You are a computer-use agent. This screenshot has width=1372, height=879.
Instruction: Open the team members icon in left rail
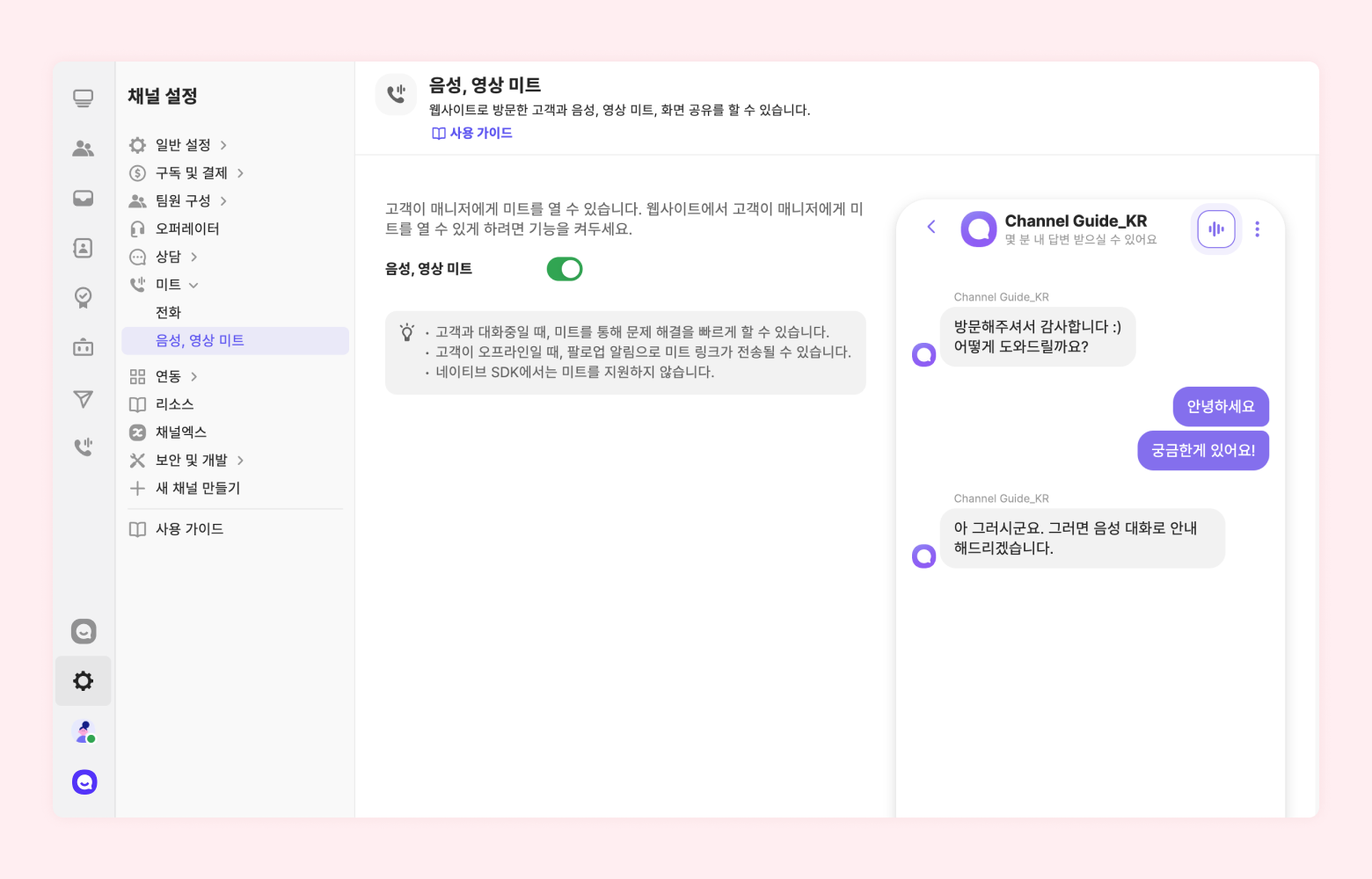pos(84,149)
